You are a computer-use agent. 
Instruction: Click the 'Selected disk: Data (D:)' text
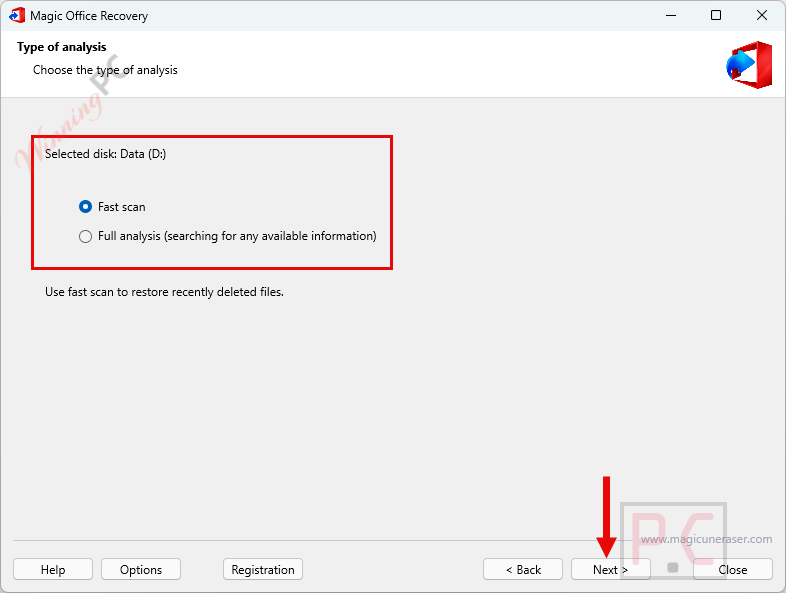[105, 154]
